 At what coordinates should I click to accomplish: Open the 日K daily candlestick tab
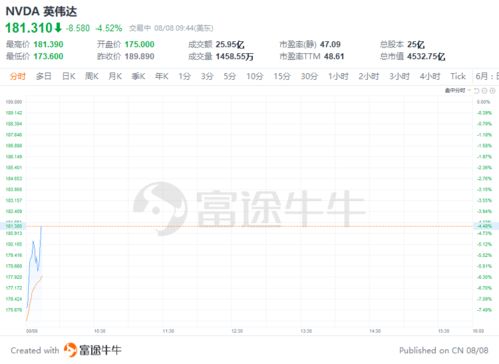(69, 76)
